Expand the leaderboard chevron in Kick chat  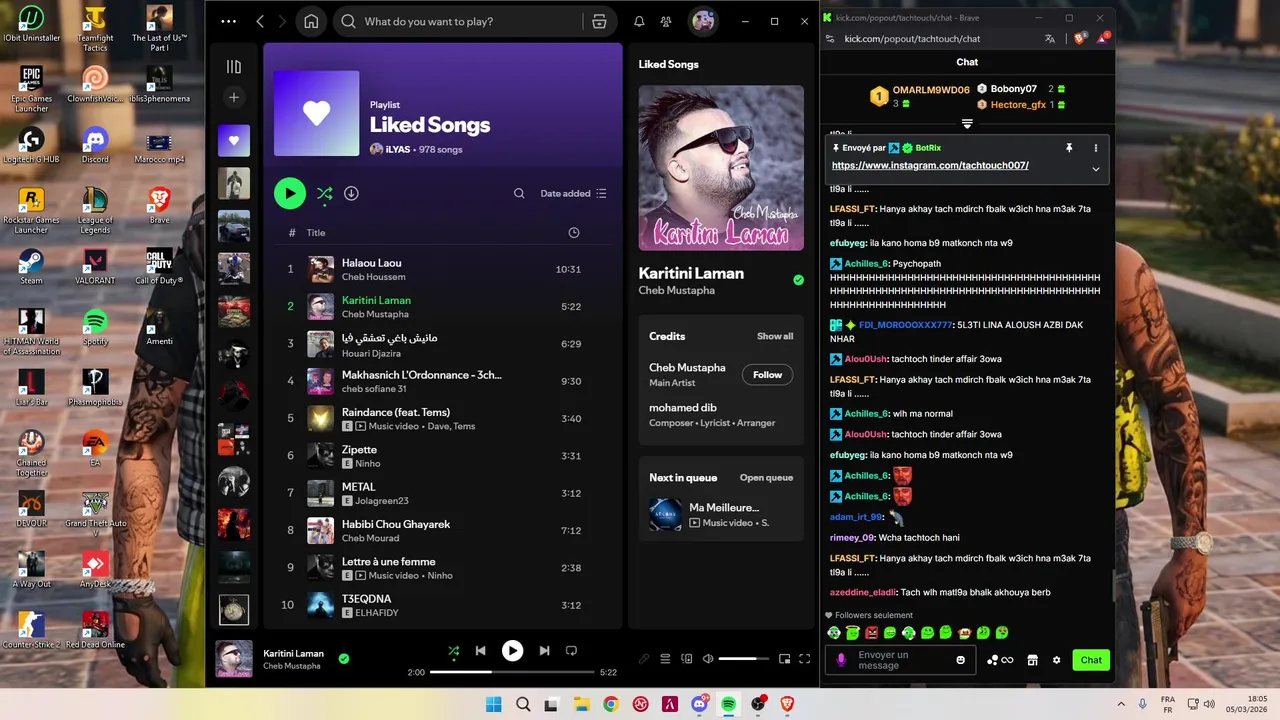(967, 124)
